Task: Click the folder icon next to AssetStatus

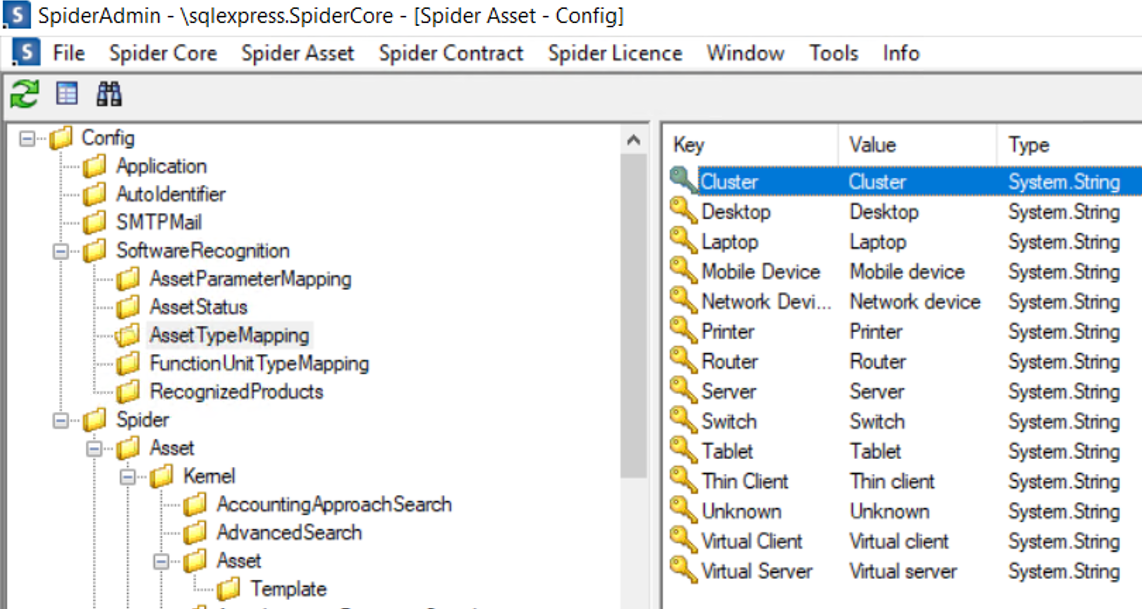Action: pos(128,307)
